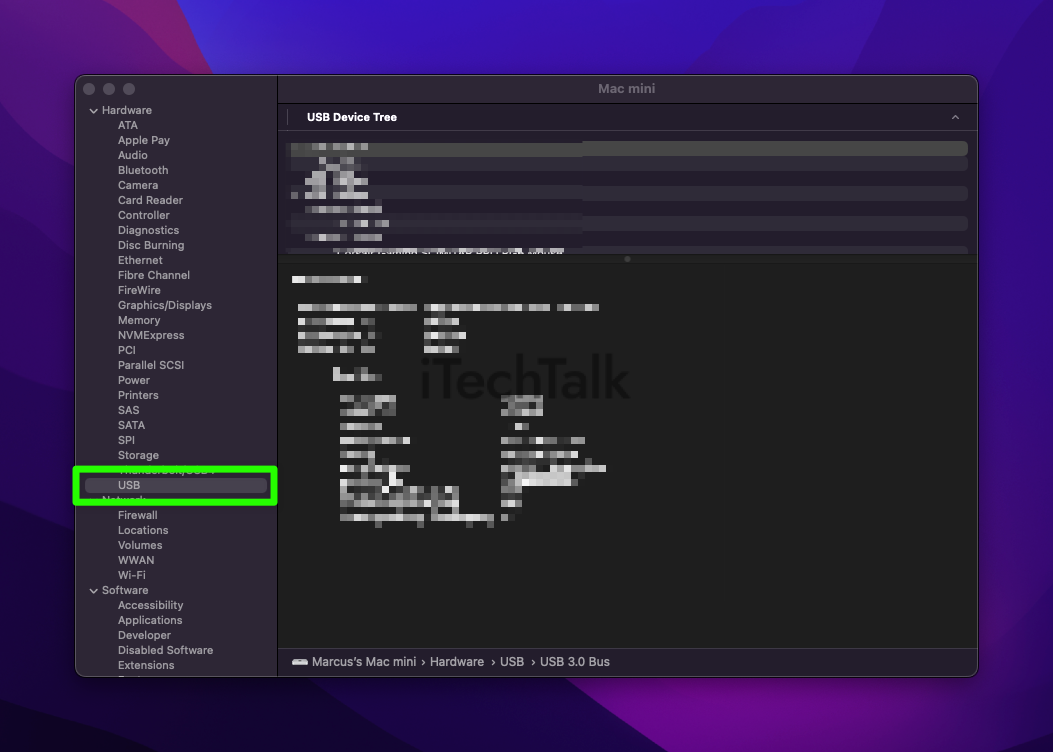Screen dimensions: 1053x752
Task: Open the SPI entry
Action: coord(126,440)
